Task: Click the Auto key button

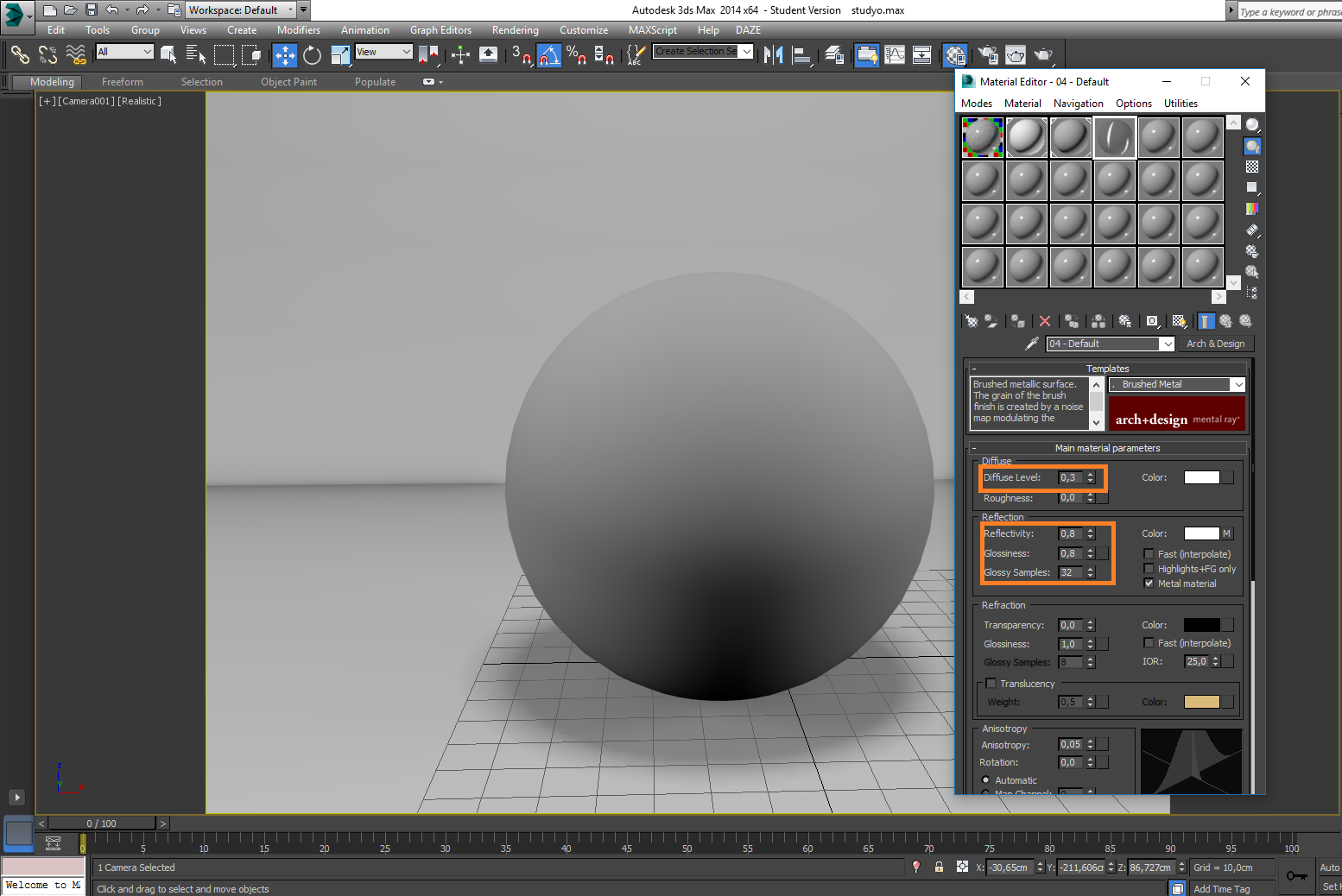Action: (x=1329, y=868)
